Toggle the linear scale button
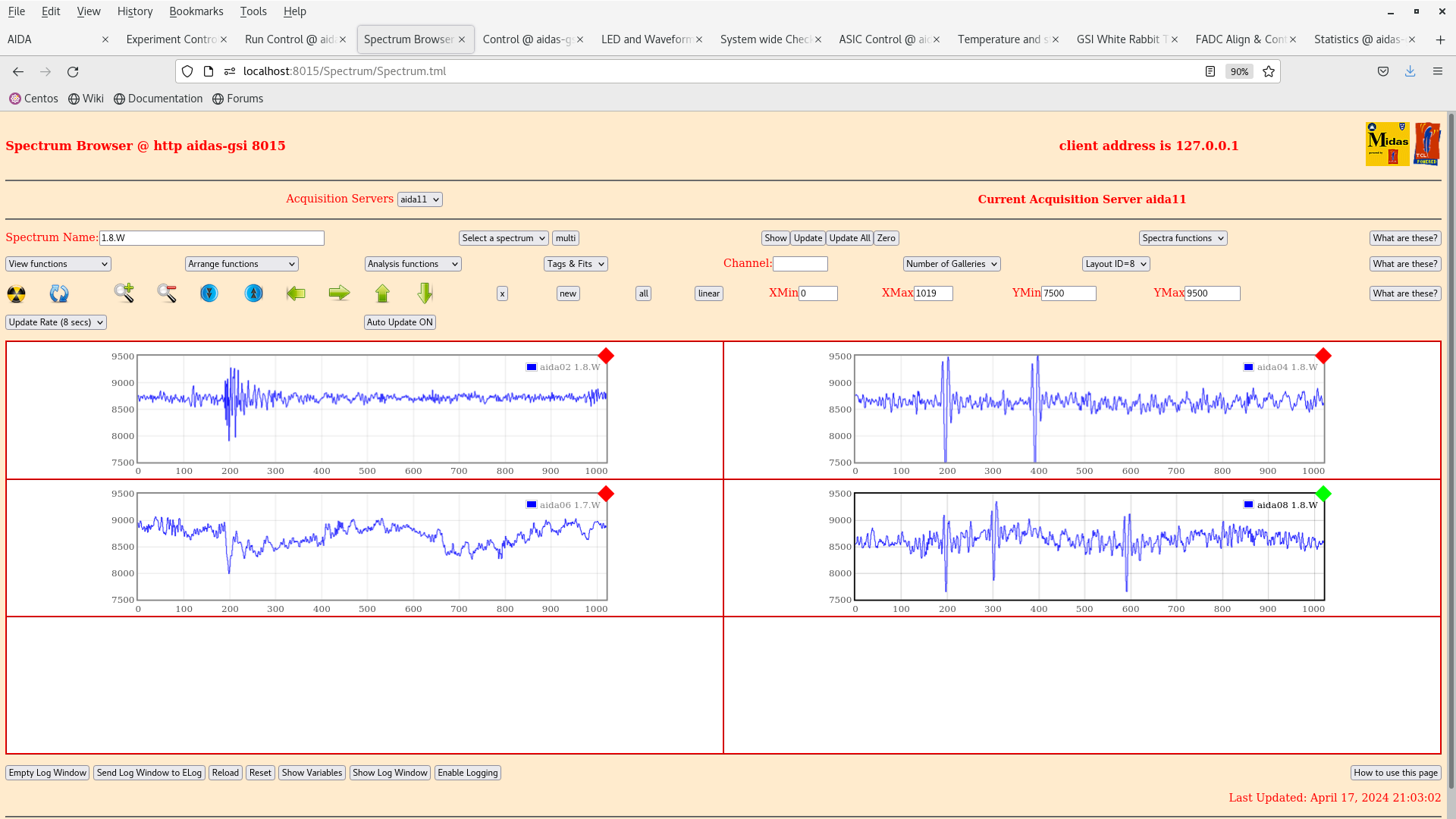 coord(709,293)
